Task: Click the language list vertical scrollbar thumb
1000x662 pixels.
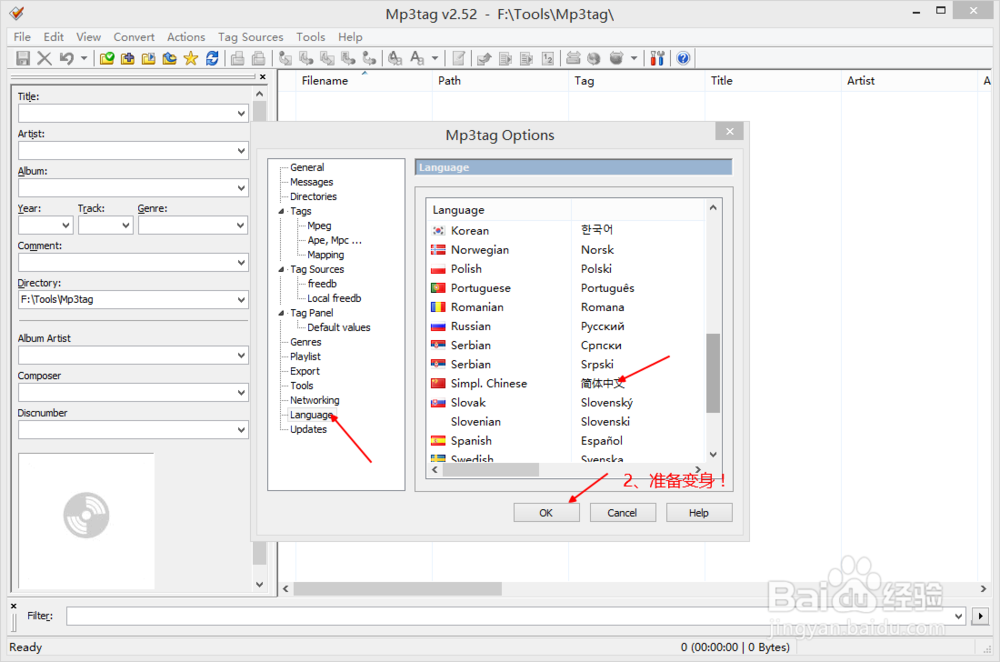Action: [713, 373]
